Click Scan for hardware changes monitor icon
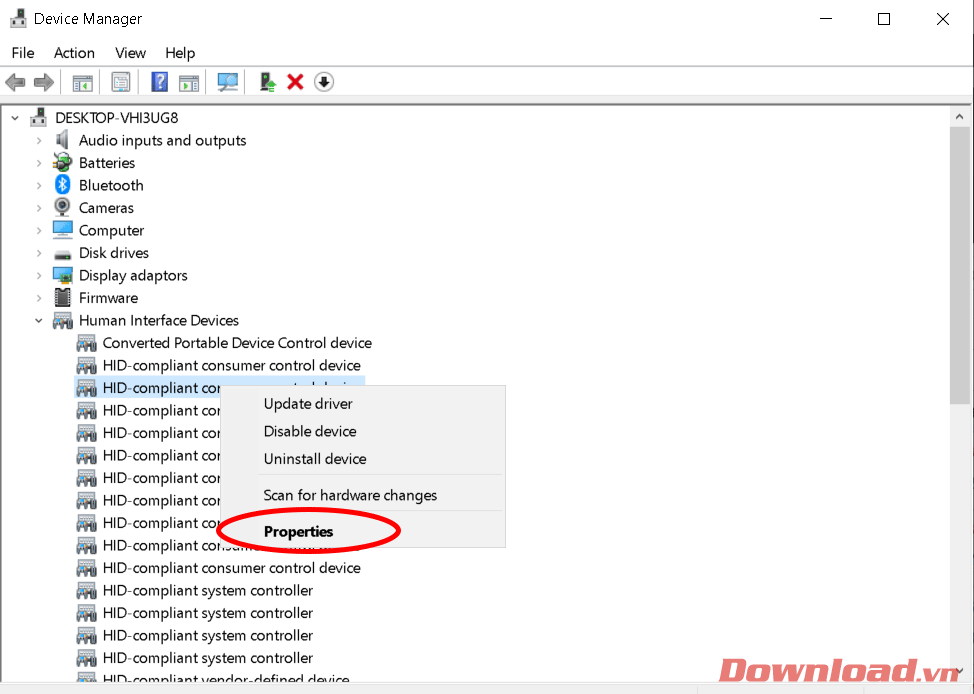 click(227, 82)
